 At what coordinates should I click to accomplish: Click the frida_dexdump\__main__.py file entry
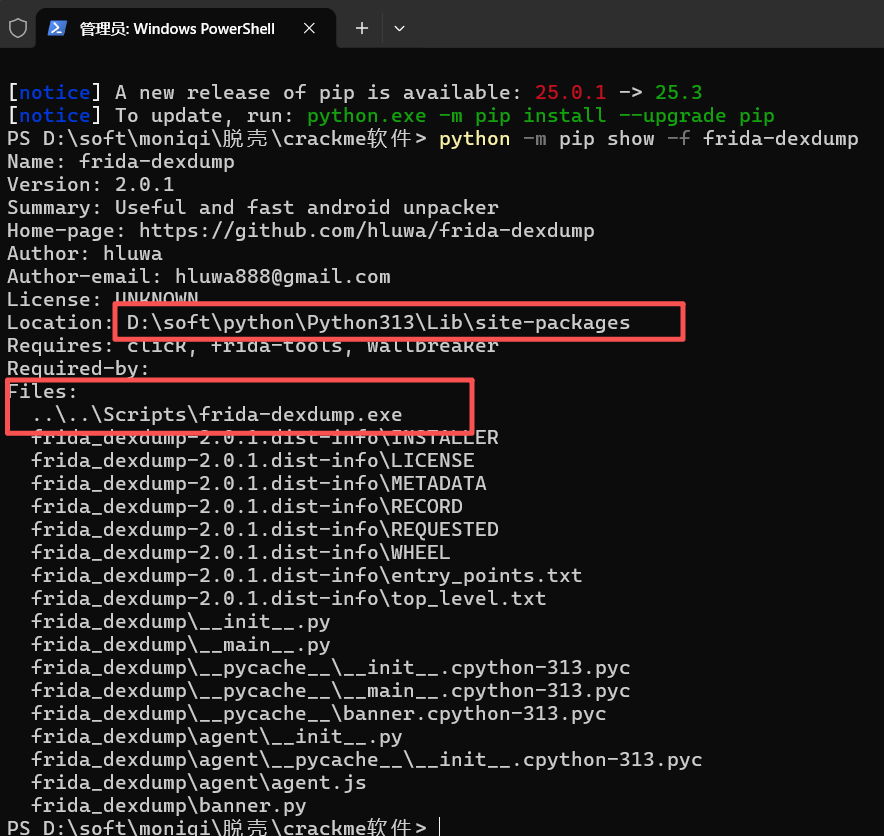(180, 645)
